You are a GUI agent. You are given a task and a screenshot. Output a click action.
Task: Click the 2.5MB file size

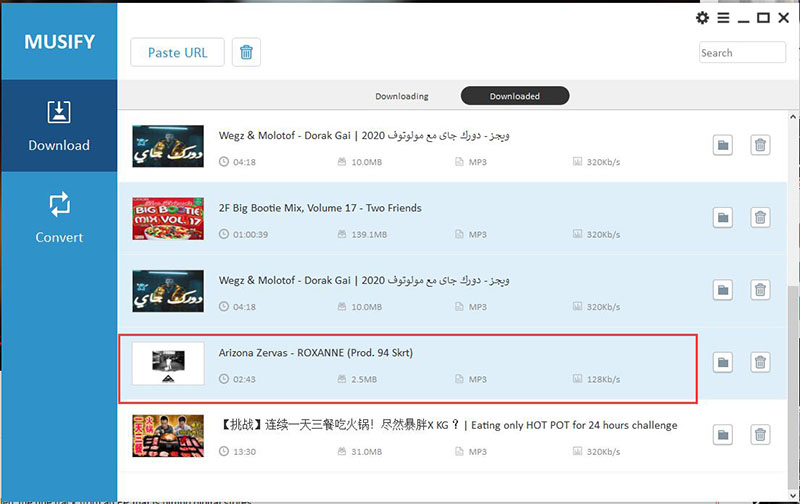click(364, 380)
